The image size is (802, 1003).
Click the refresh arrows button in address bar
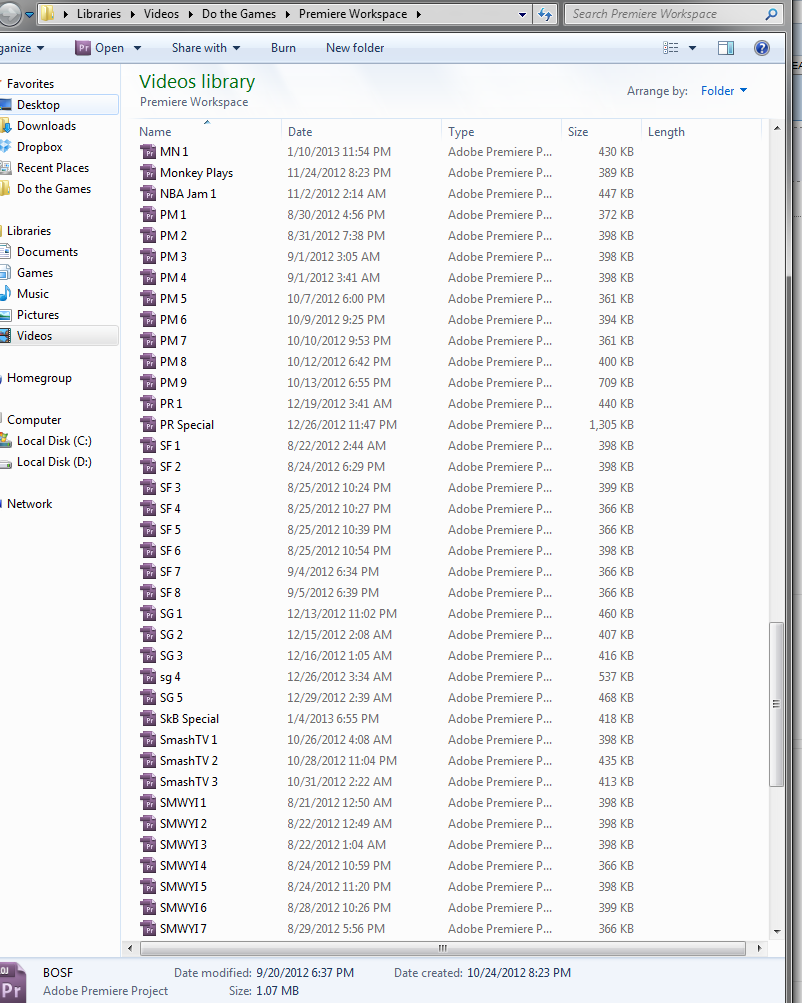click(545, 14)
